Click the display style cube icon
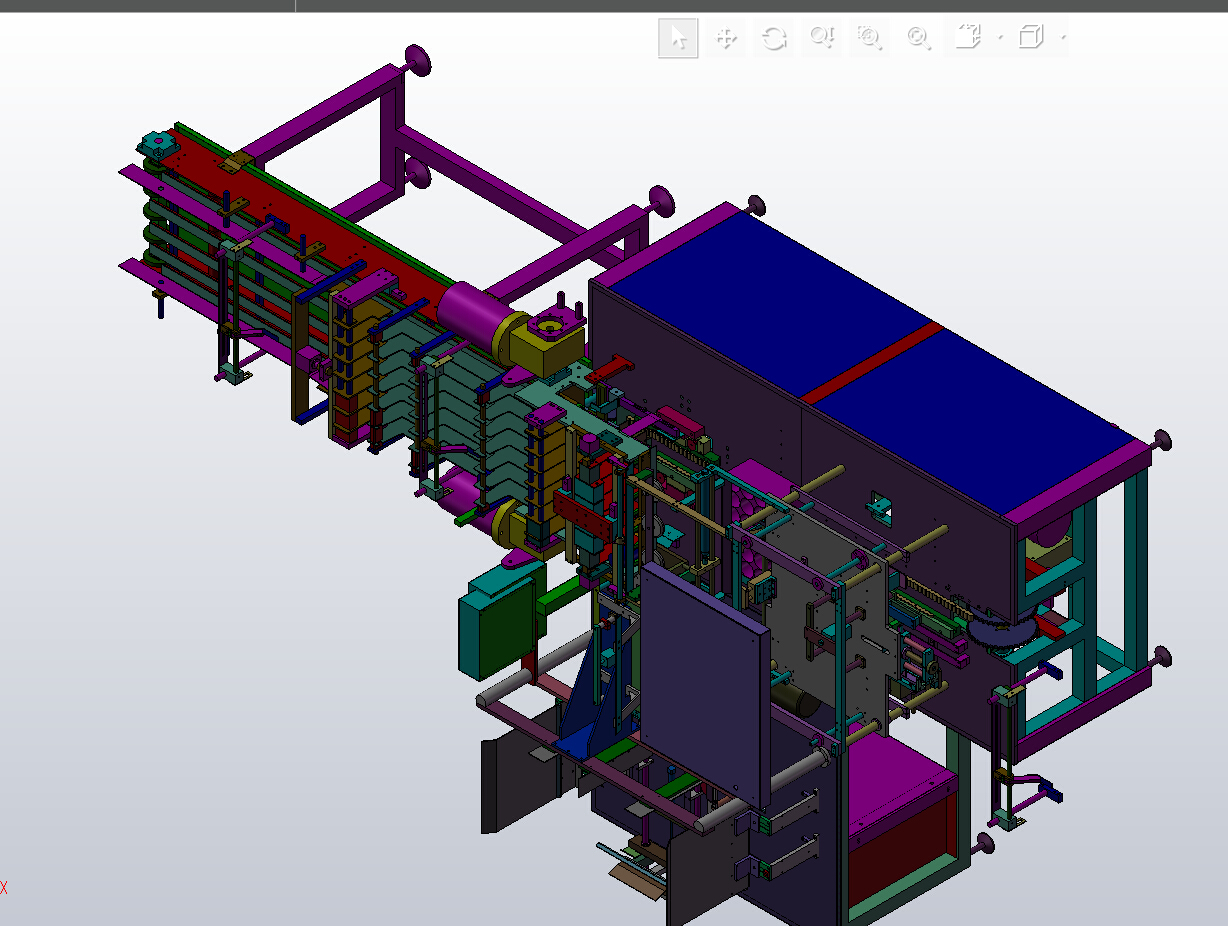This screenshot has width=1228, height=926. (x=1030, y=38)
